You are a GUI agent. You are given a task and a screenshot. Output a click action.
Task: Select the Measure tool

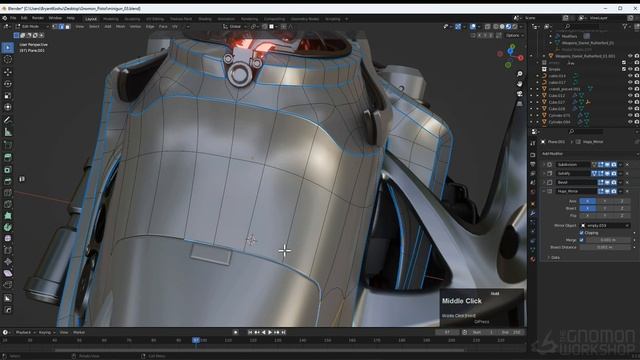(8, 132)
